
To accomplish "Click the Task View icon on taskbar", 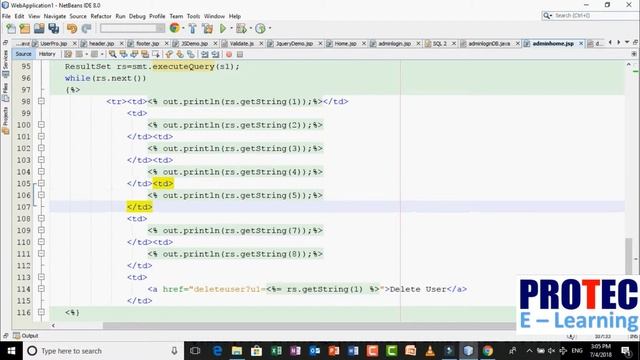I will tap(195, 351).
